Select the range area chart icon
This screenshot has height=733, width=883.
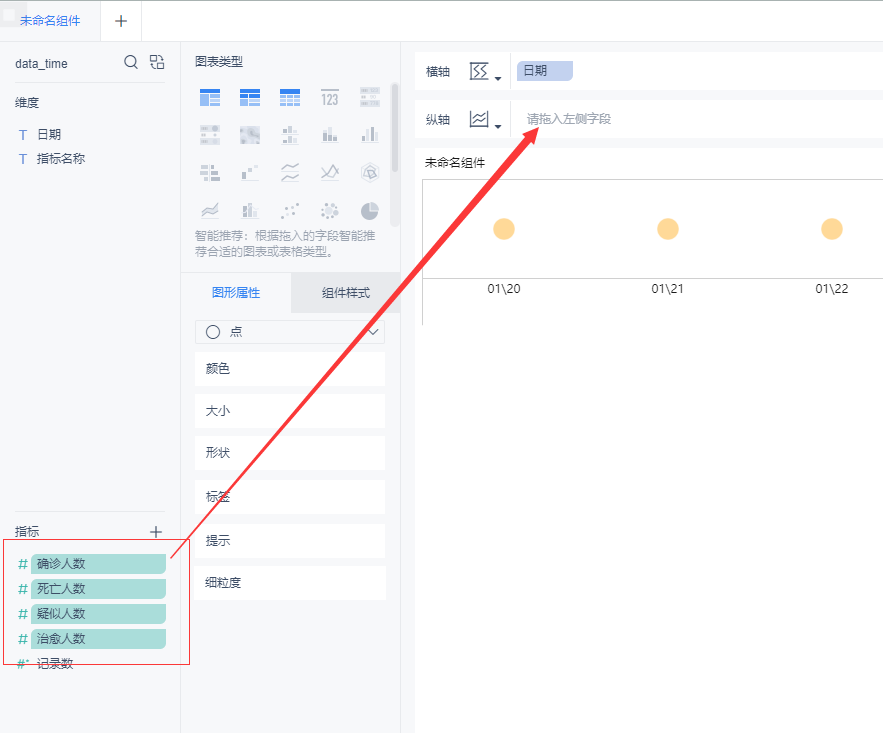tap(210, 211)
